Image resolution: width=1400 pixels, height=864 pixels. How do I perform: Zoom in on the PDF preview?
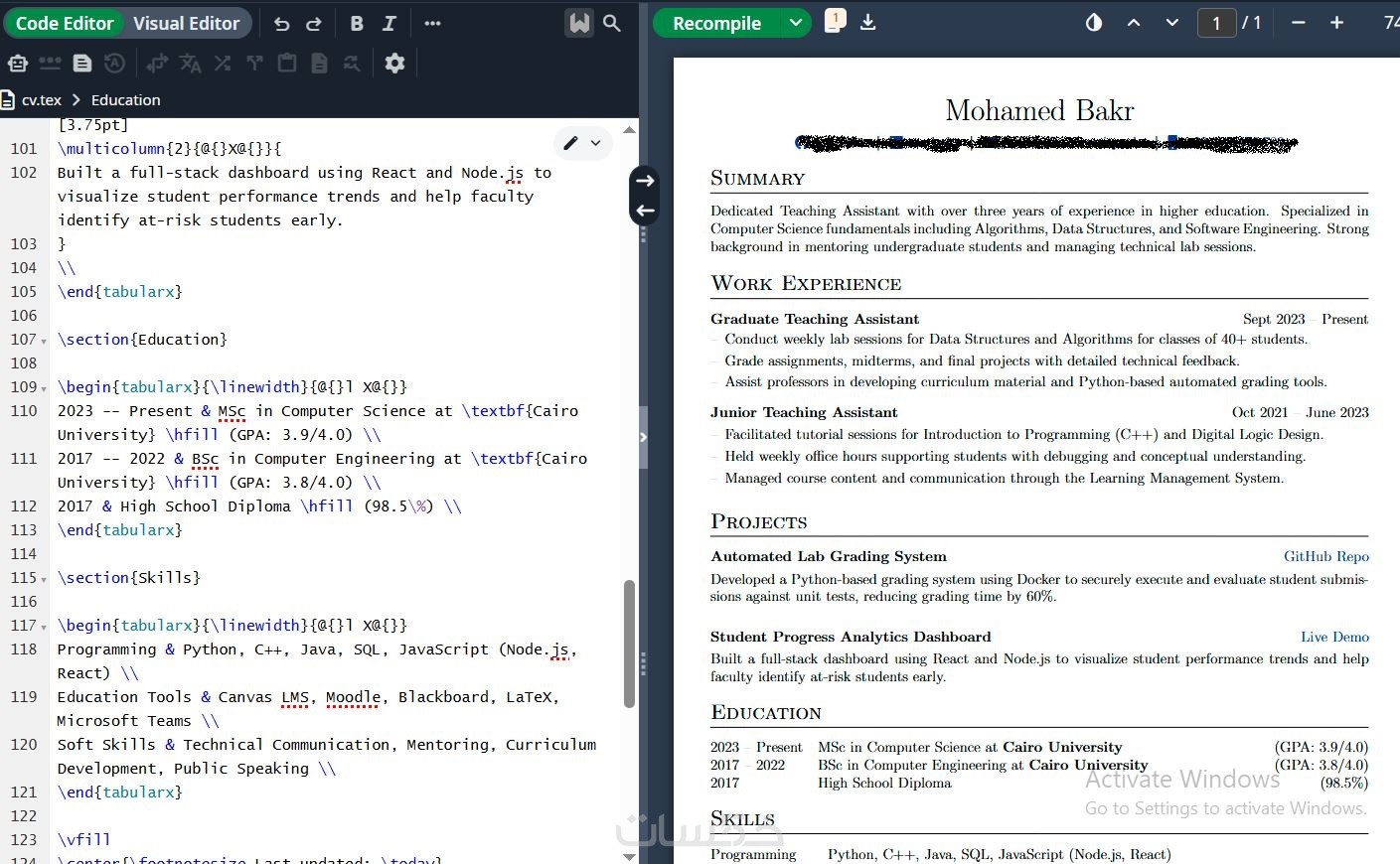tap(1337, 23)
